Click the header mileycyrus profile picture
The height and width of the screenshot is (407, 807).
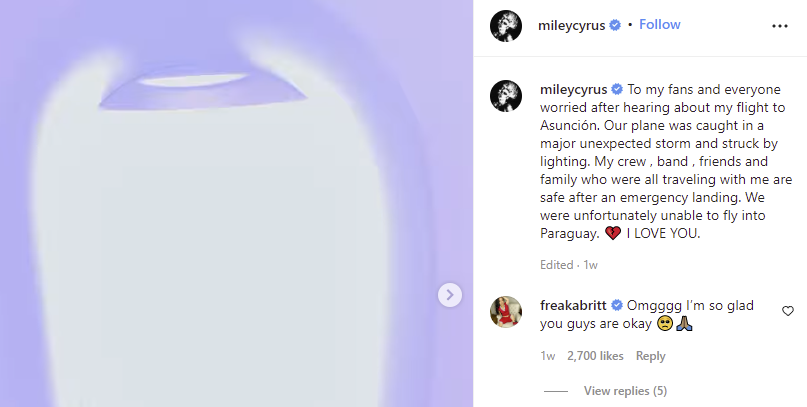[x=506, y=26]
